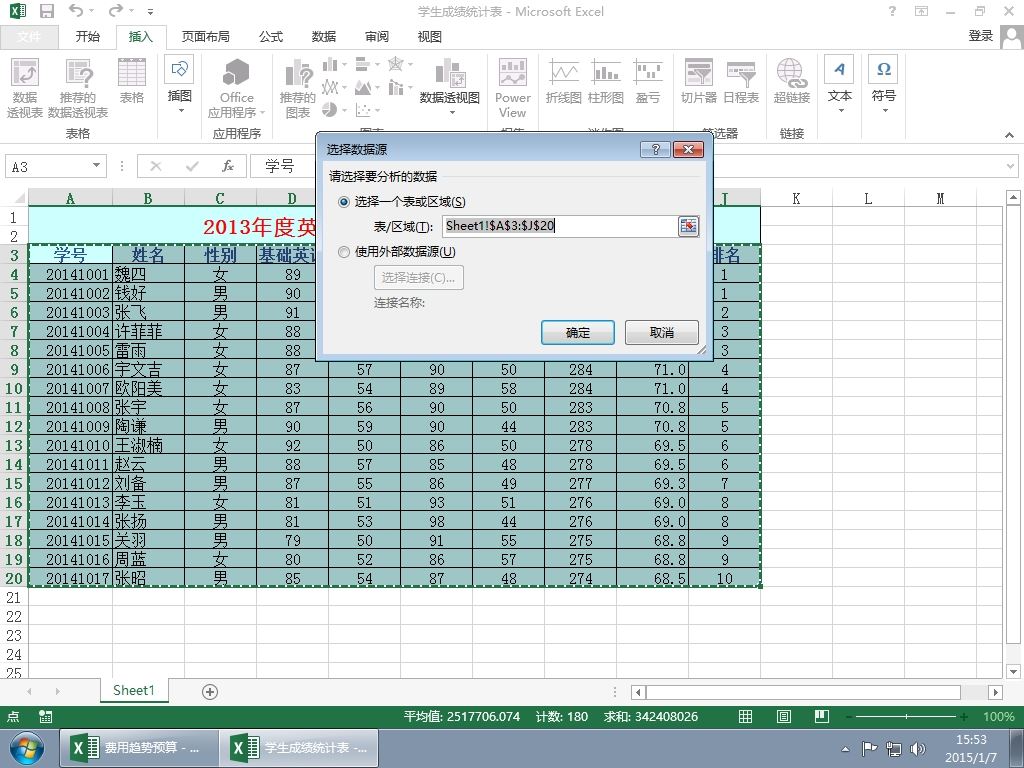The height and width of the screenshot is (768, 1024).
Task: Click the dialog help question mark
Action: click(x=655, y=150)
